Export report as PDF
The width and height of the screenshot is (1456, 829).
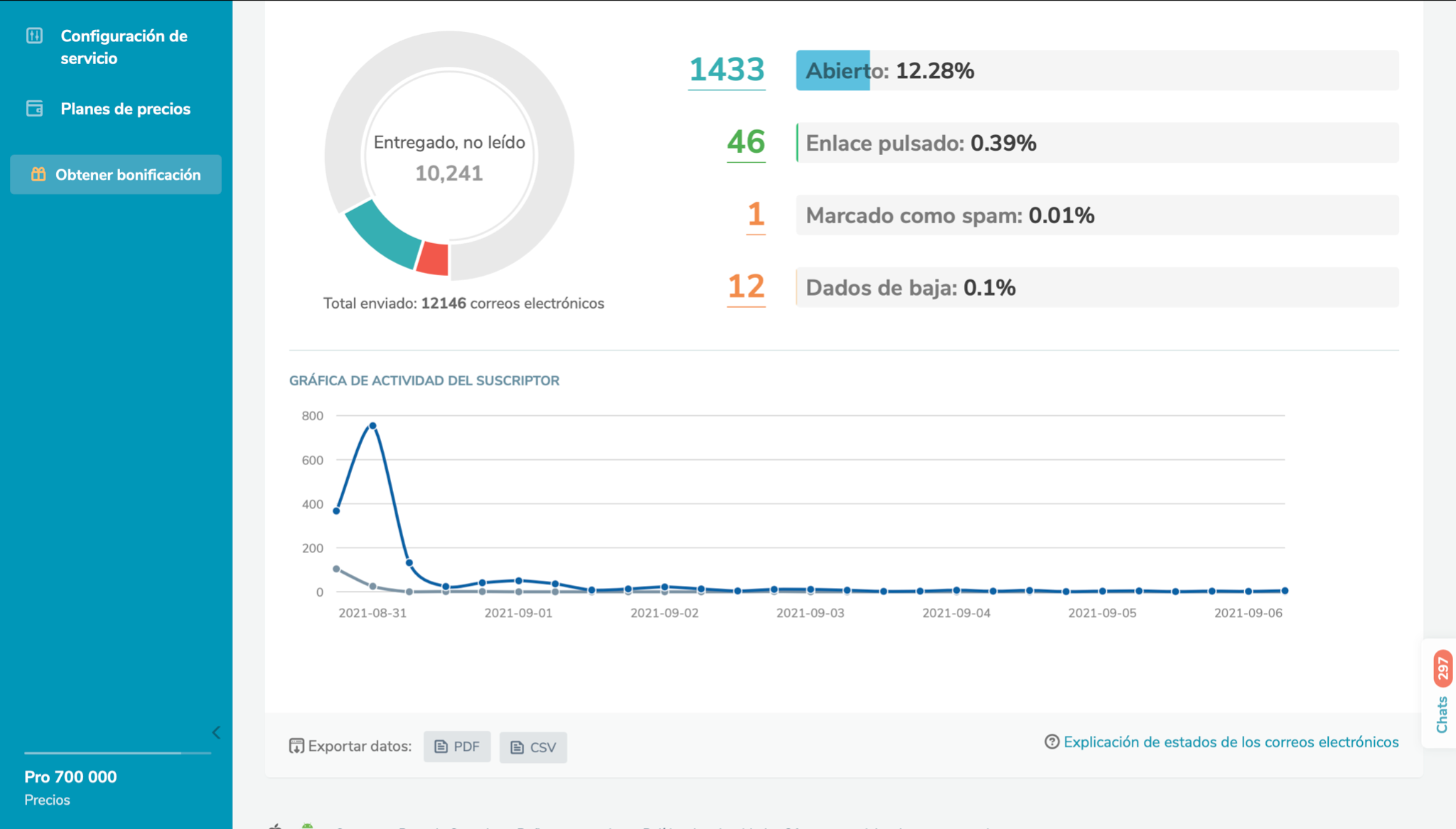457,747
